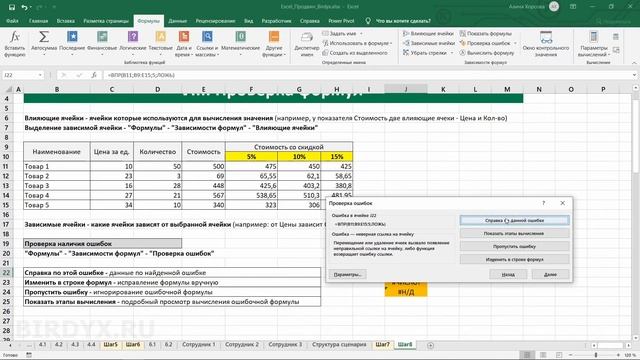This screenshot has height=360, width=640.
Task: Undo the last action
Action: pos(24,7)
